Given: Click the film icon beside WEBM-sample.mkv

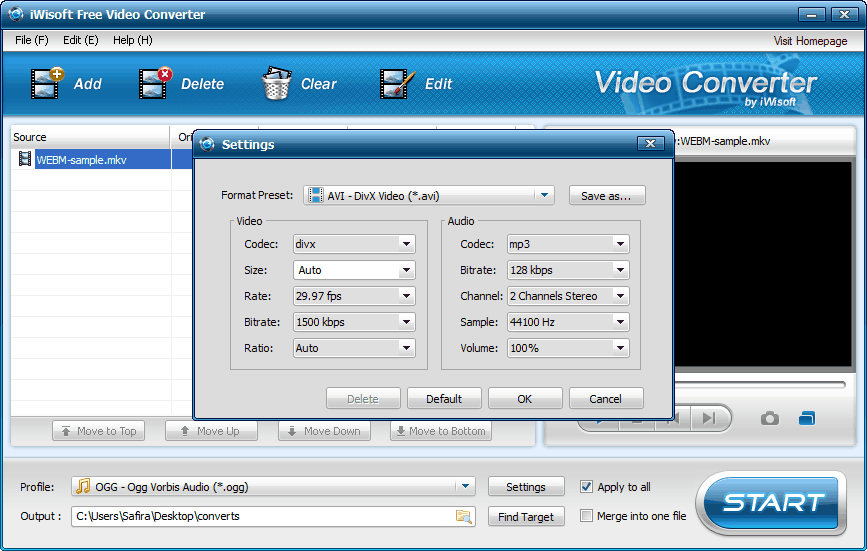Looking at the screenshot, I should pos(25,159).
